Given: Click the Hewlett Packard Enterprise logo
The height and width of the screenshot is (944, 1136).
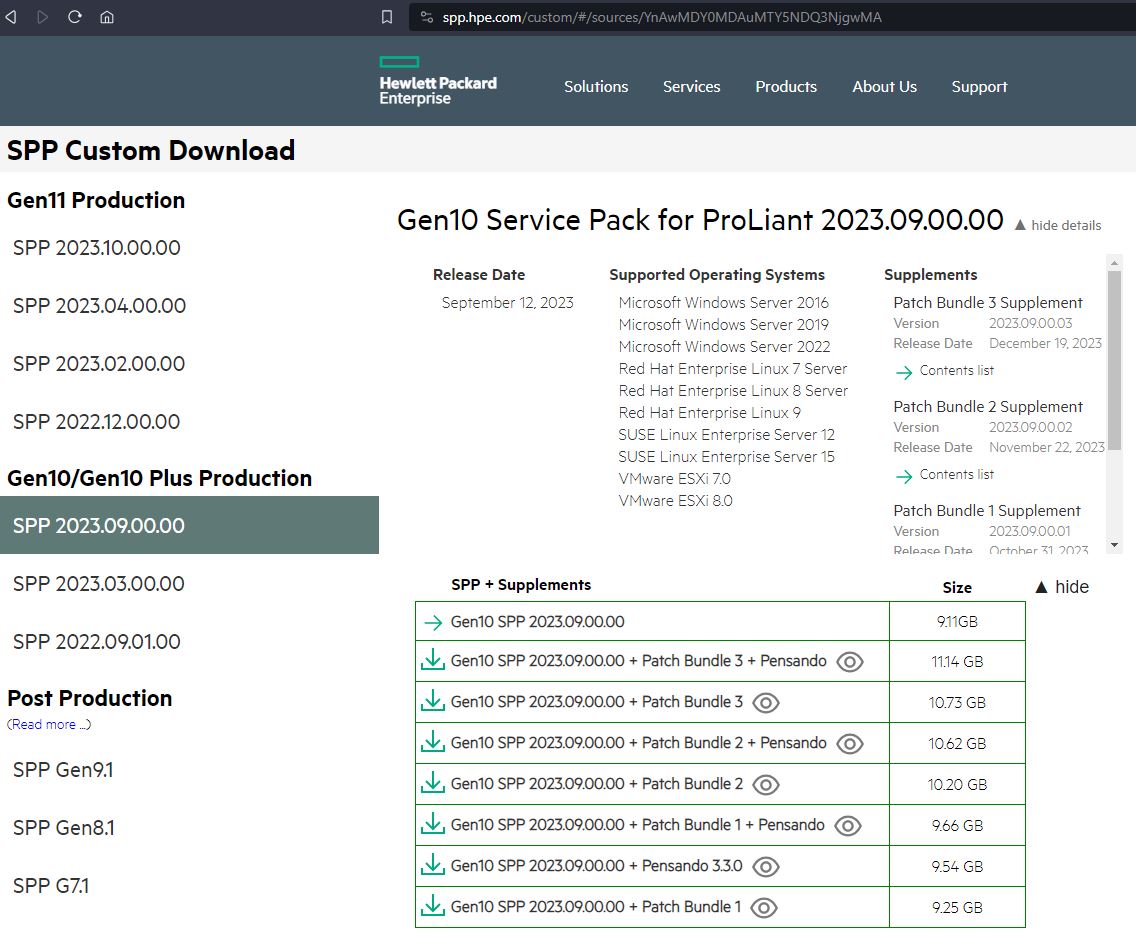Looking at the screenshot, I should tap(438, 82).
